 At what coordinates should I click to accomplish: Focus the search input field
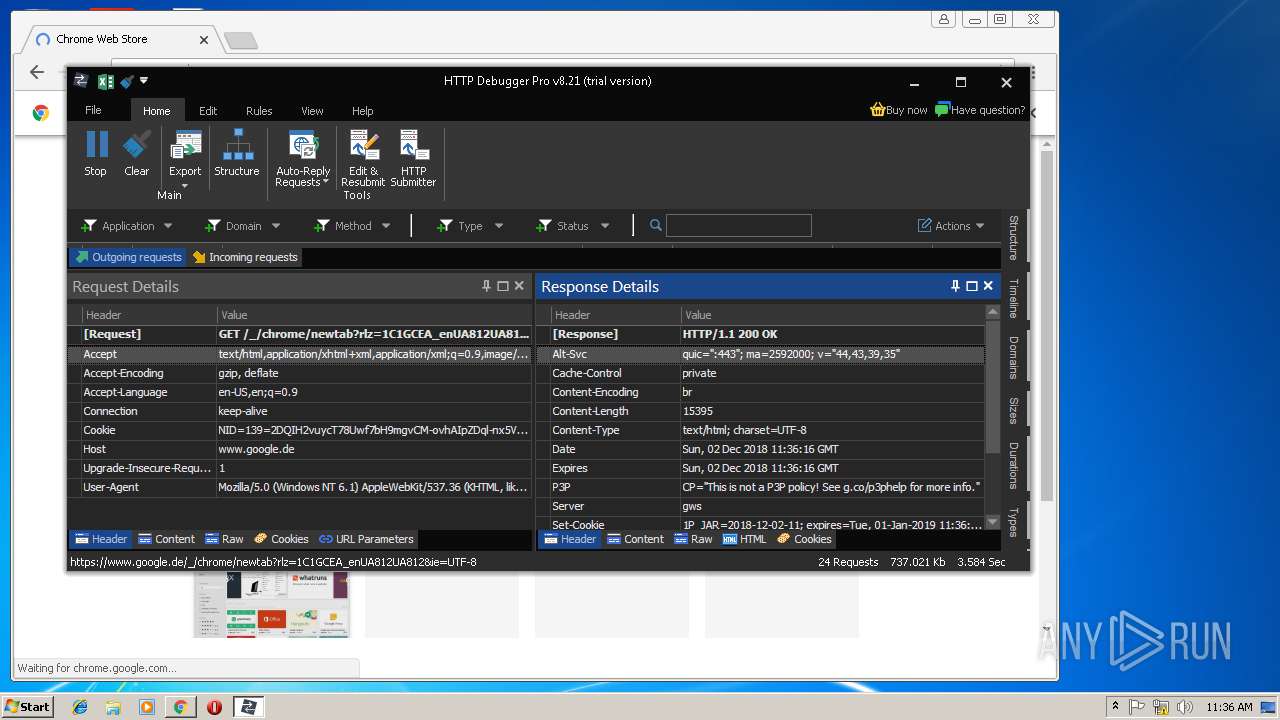739,226
